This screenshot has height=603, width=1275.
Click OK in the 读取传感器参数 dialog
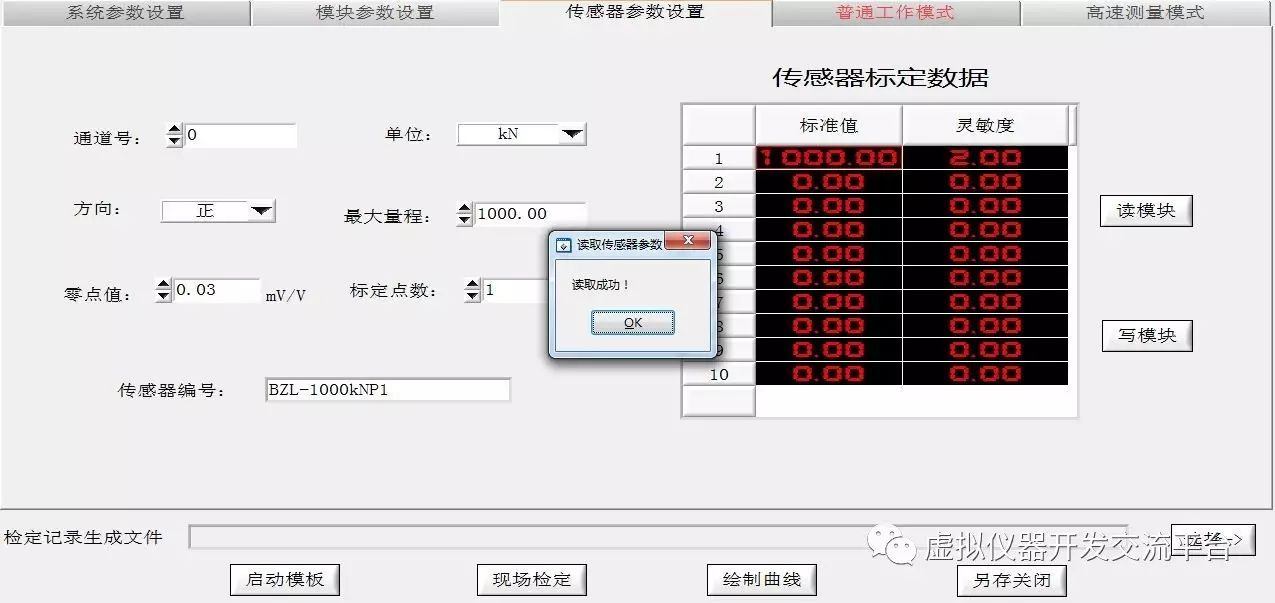[x=632, y=323]
